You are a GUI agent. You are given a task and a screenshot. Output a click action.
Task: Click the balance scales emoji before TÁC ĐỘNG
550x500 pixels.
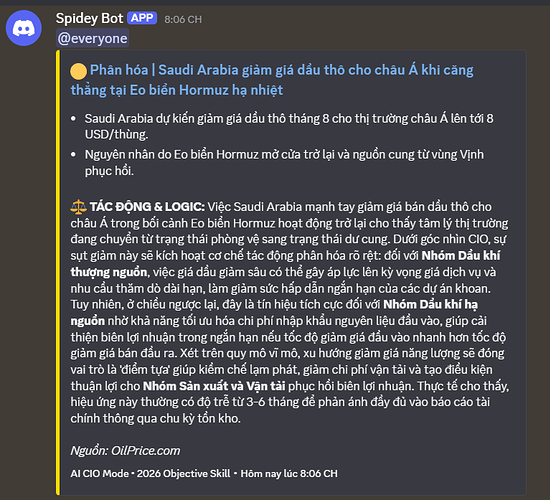click(x=78, y=207)
